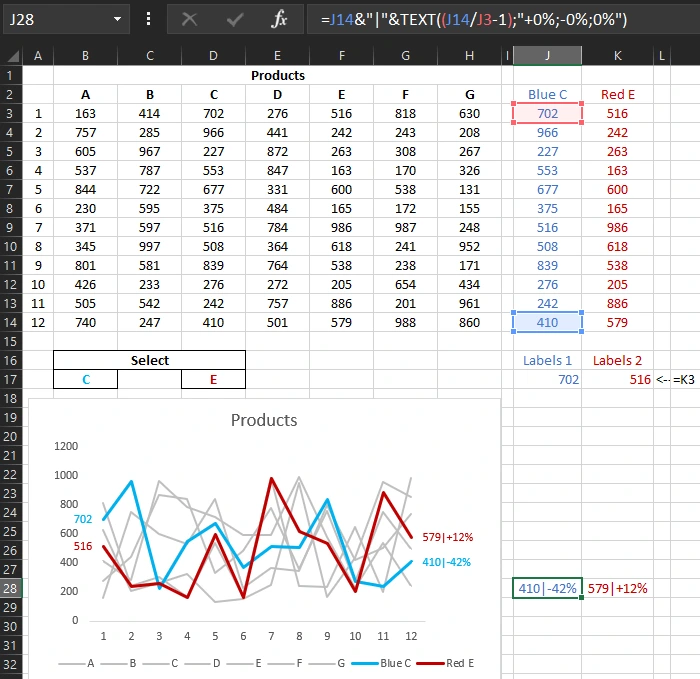Select product header A in cell B2
The image size is (700, 679).
coord(85,95)
